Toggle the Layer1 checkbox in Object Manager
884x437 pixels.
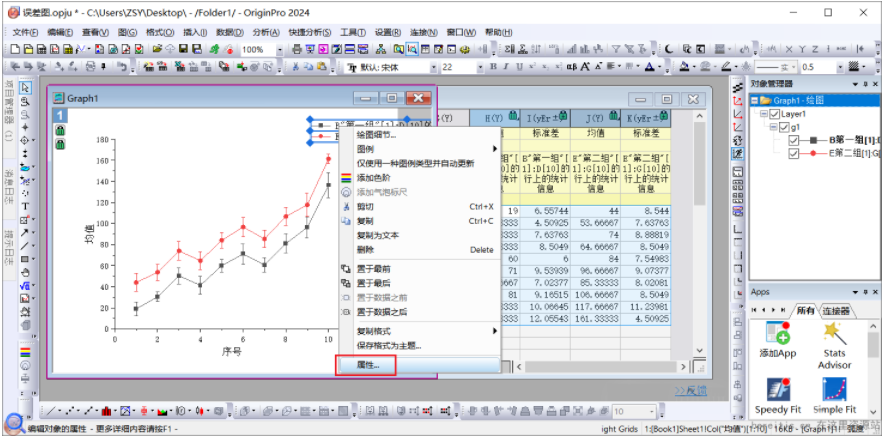[774, 114]
